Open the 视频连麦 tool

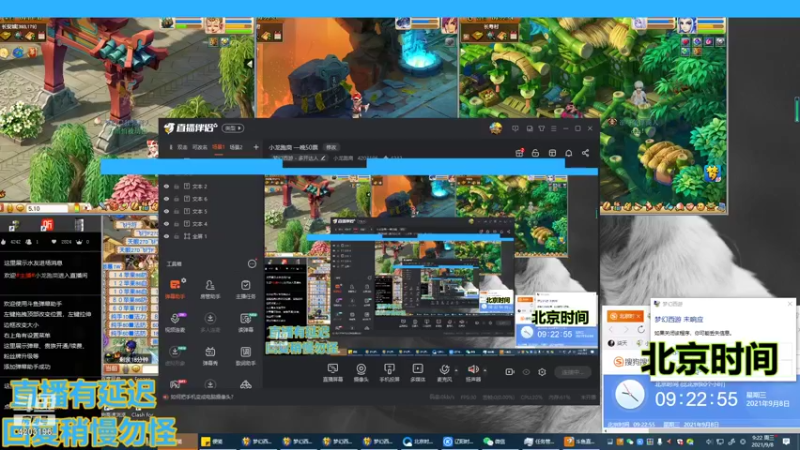click(174, 322)
